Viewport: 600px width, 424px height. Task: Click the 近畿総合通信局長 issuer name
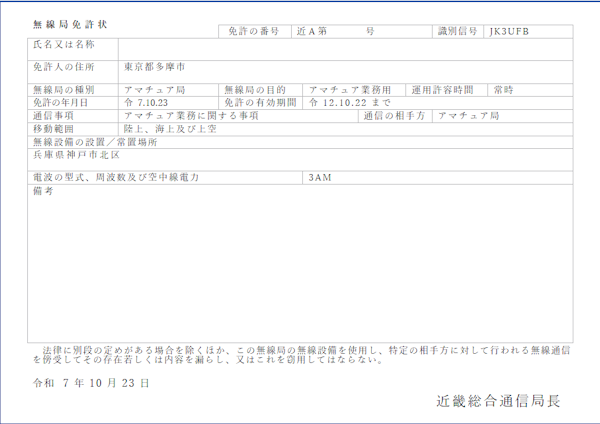(498, 400)
